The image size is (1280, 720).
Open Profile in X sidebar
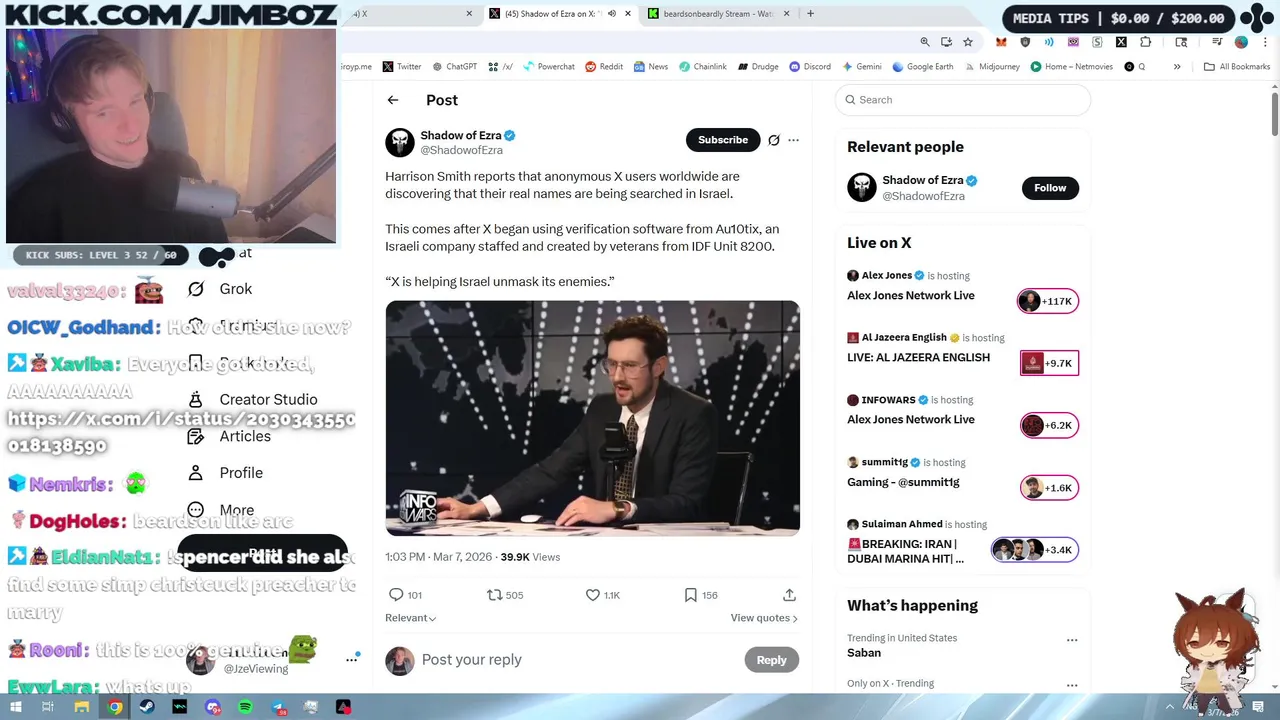coord(226,473)
